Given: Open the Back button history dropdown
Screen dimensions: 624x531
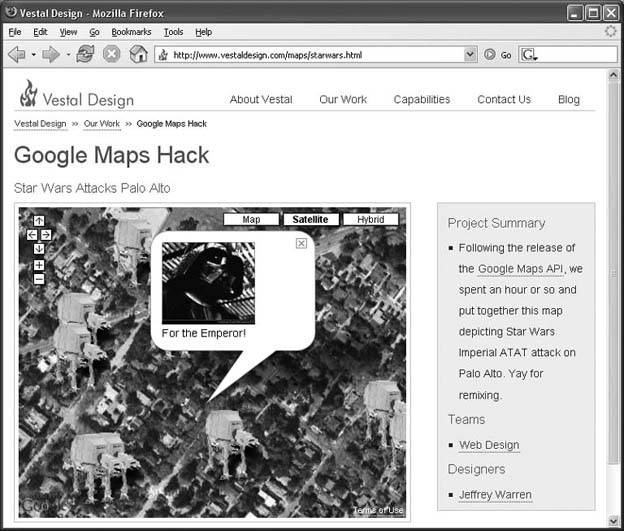Looking at the screenshot, I should [x=33, y=54].
